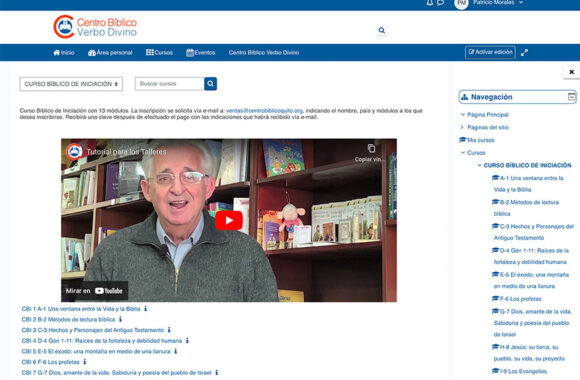Open I-9 Los Evangelios in the Navegación tree
This screenshot has height=380, width=580.
(x=520, y=371)
